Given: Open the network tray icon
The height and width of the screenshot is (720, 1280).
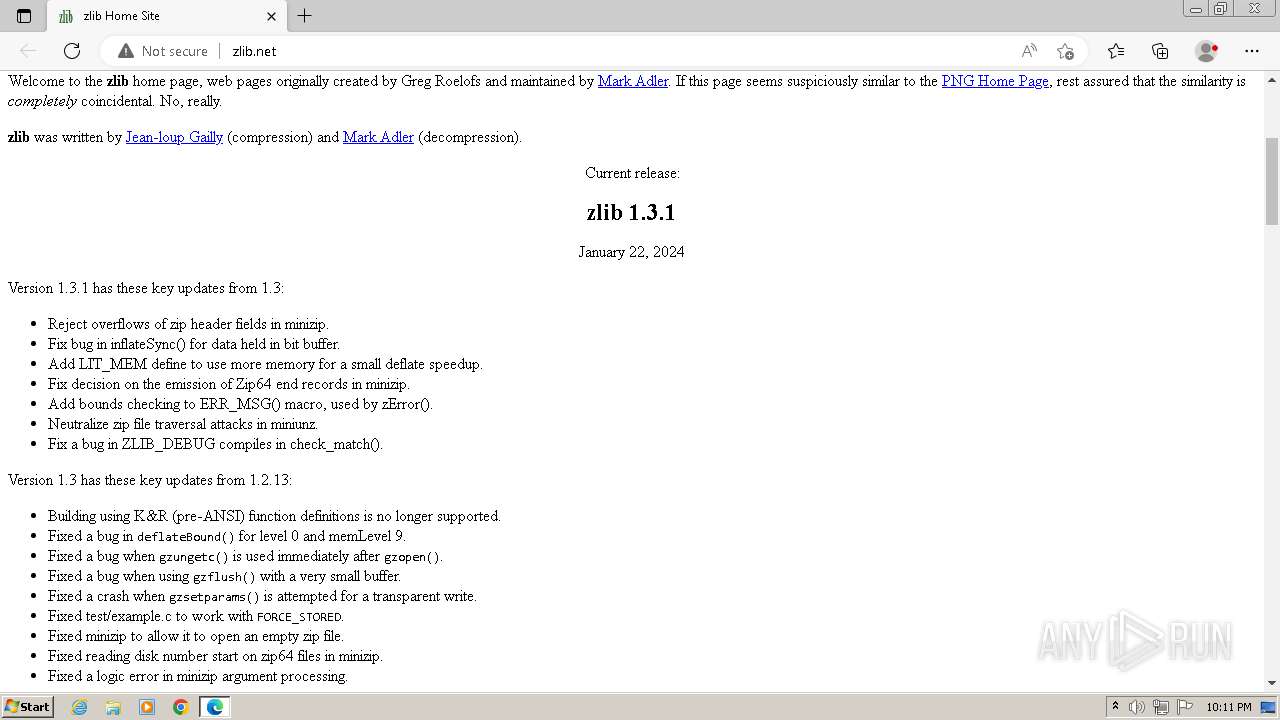Looking at the screenshot, I should tap(1161, 707).
